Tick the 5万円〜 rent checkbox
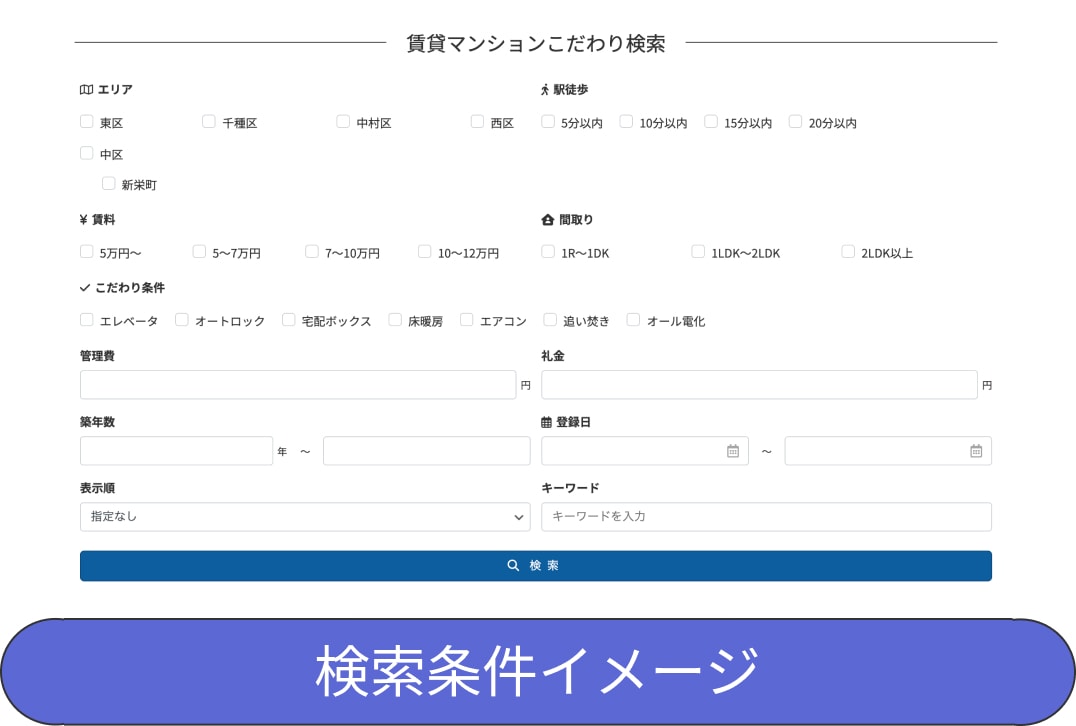 pos(86,252)
